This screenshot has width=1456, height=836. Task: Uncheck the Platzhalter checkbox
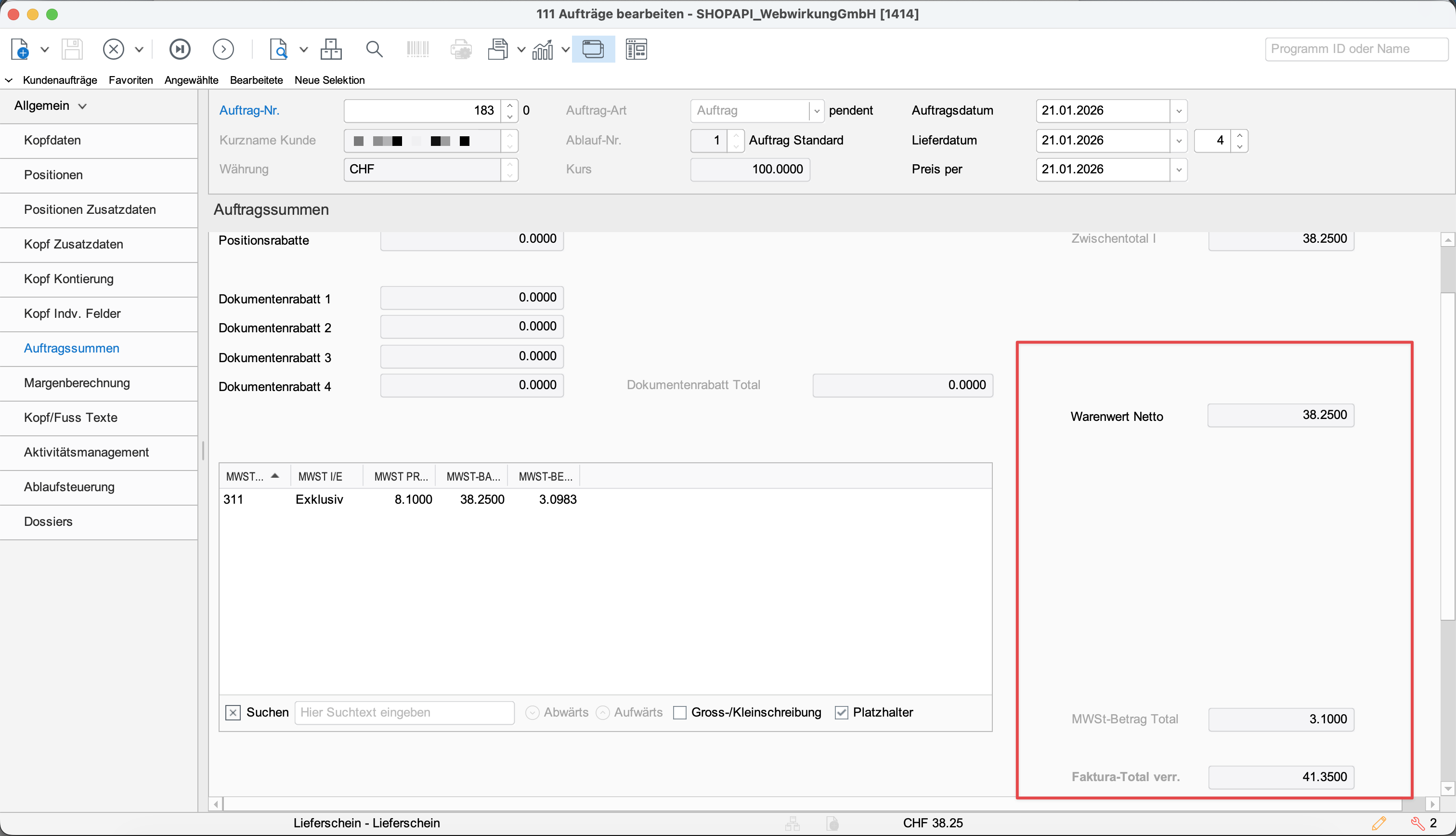tap(841, 713)
